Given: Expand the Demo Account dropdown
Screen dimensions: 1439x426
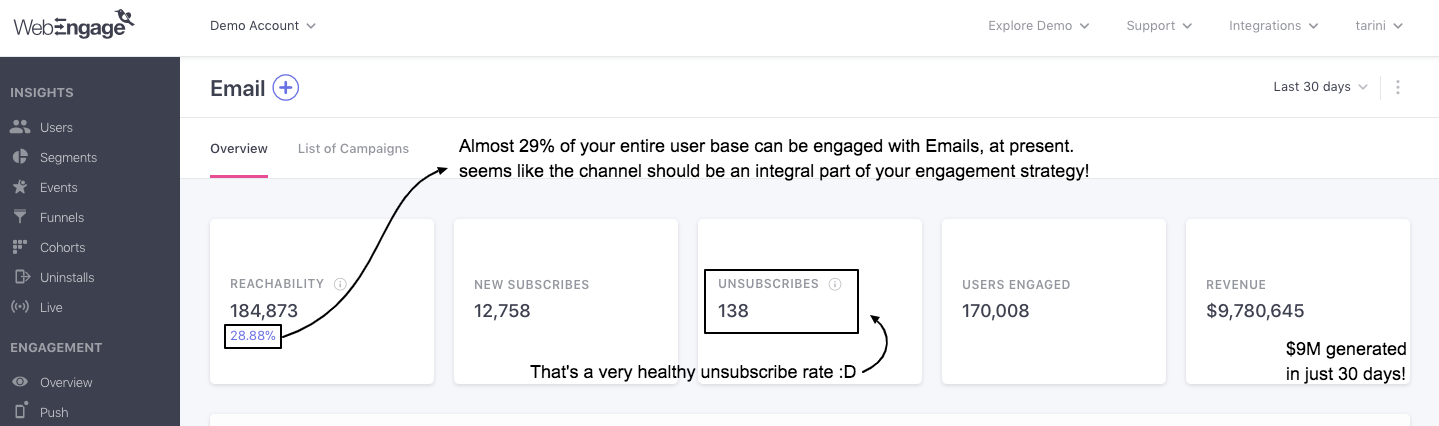Looking at the screenshot, I should [263, 26].
